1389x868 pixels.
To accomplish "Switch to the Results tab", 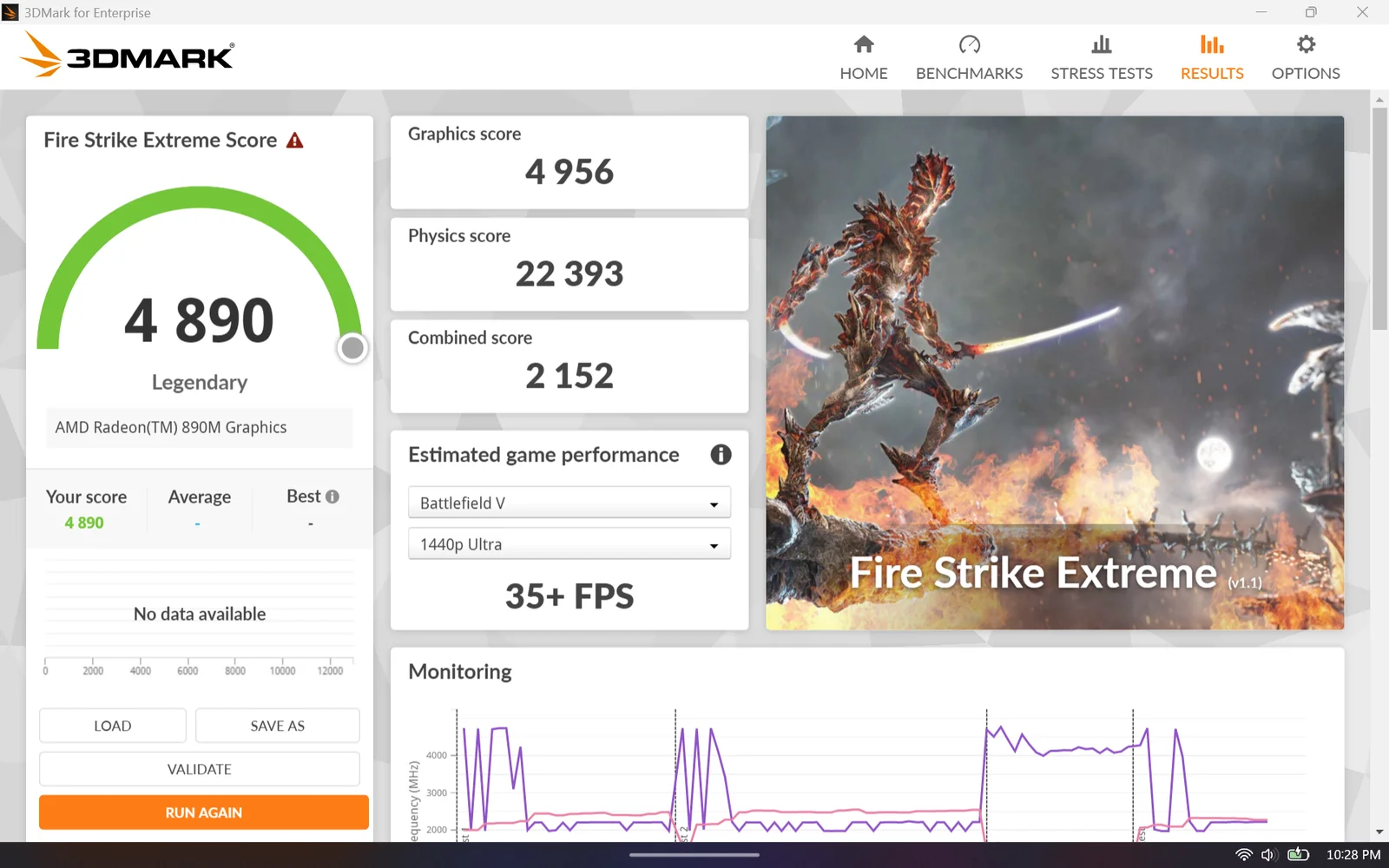I will (1212, 57).
